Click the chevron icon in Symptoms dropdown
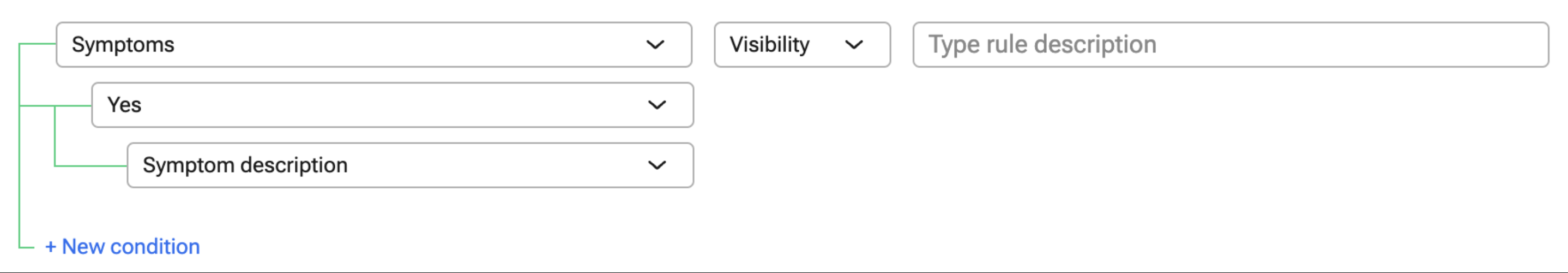Screen dimensions: 1568x273 tap(655, 44)
